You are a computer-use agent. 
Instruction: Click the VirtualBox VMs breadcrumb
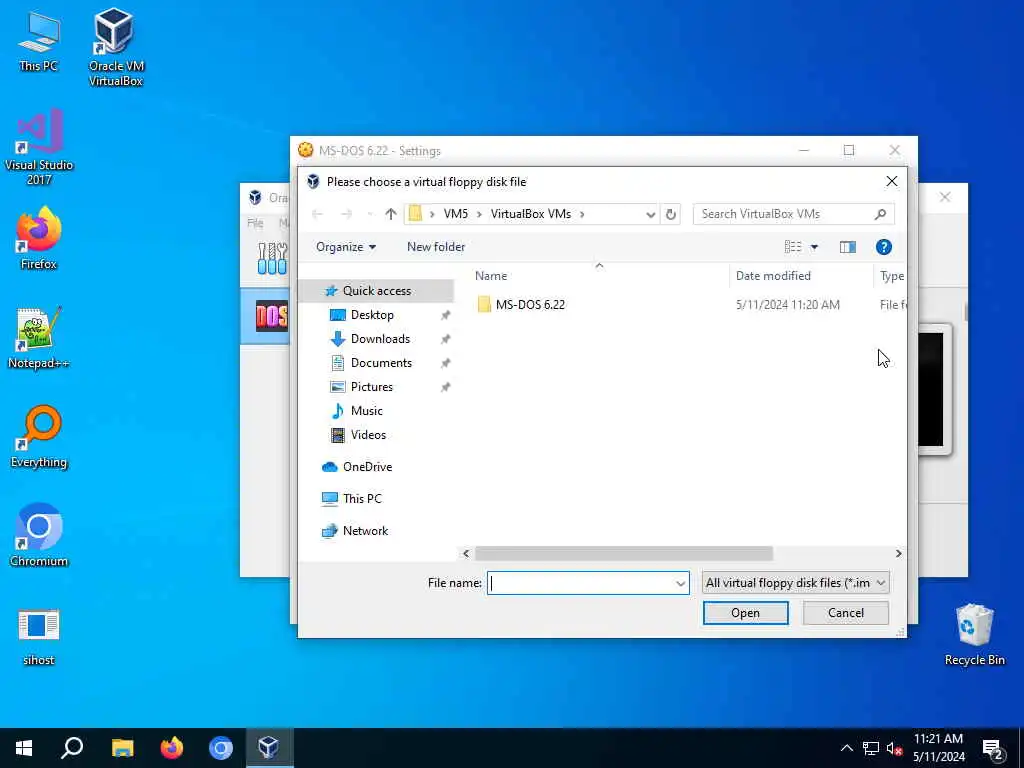pyautogui.click(x=531, y=214)
